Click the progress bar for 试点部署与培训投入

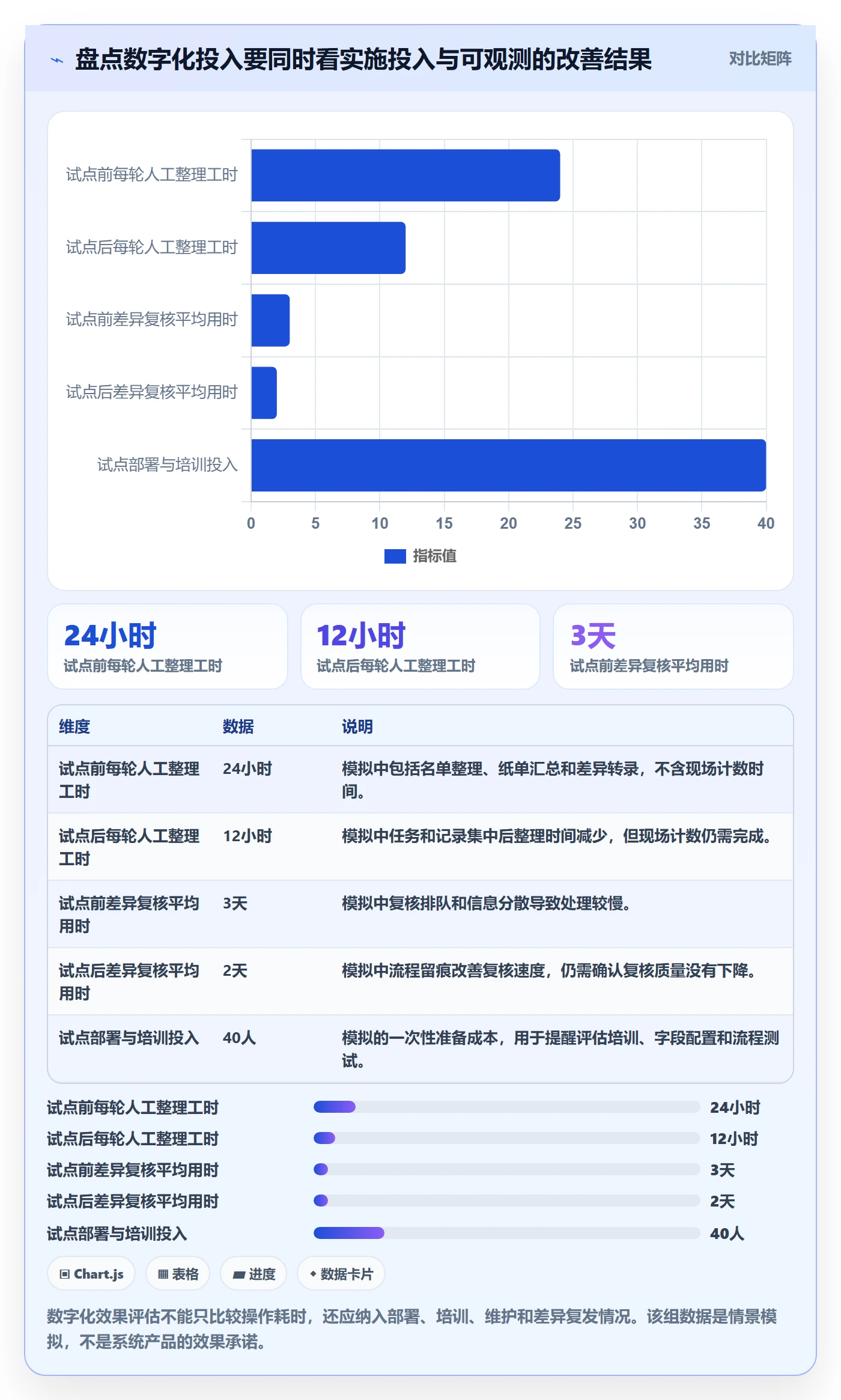pyautogui.click(x=506, y=1233)
